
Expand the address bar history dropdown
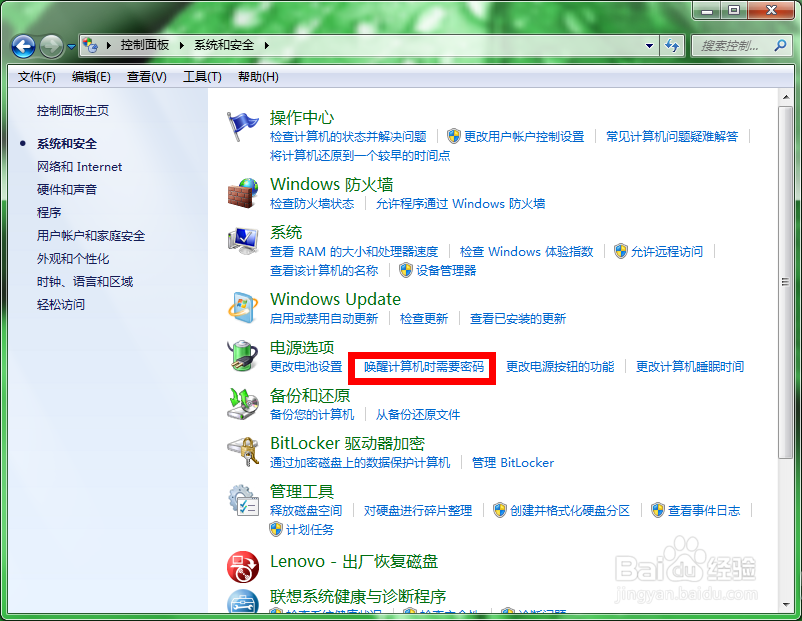click(649, 46)
